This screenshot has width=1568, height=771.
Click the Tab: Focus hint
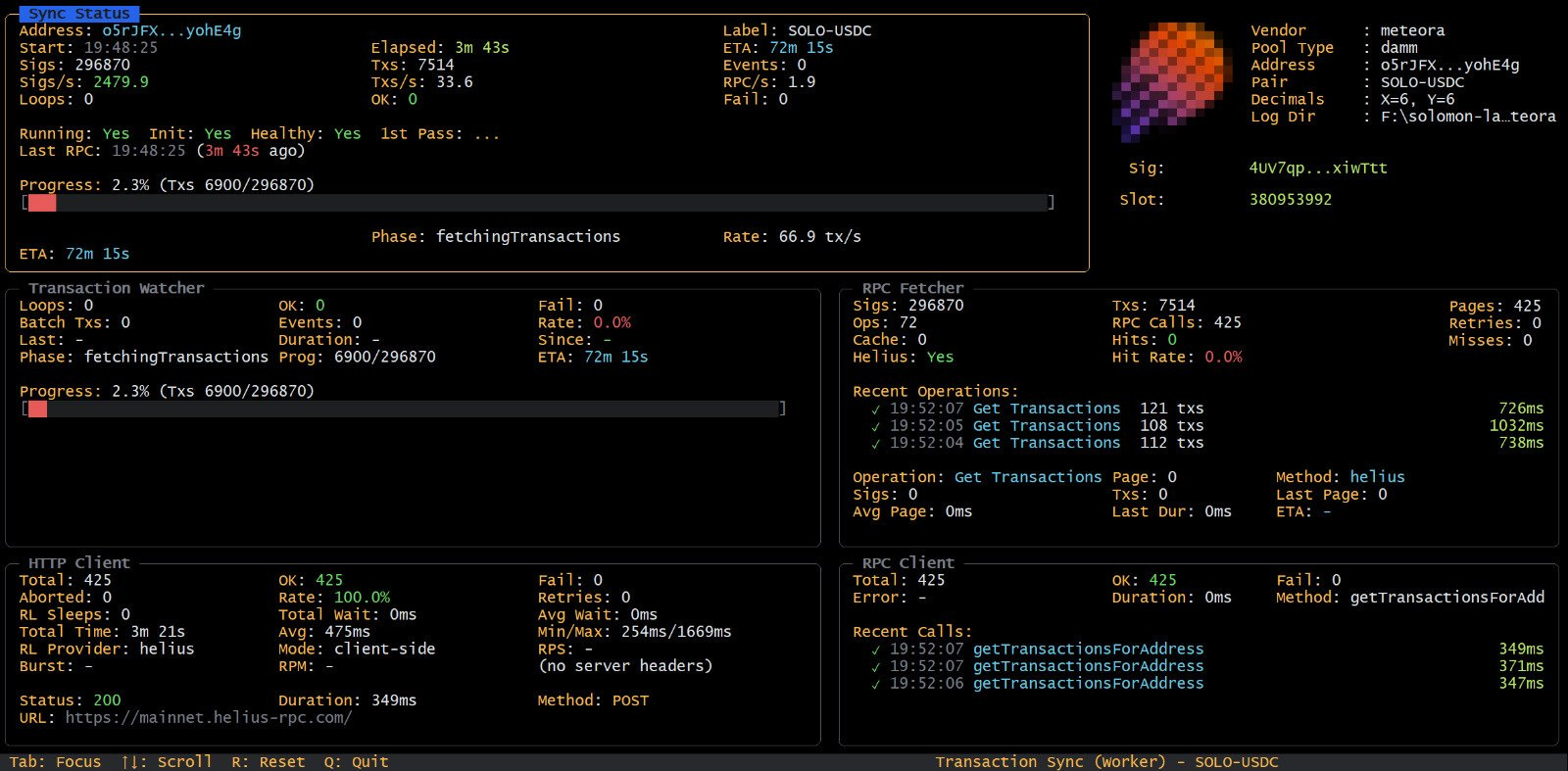click(56, 762)
